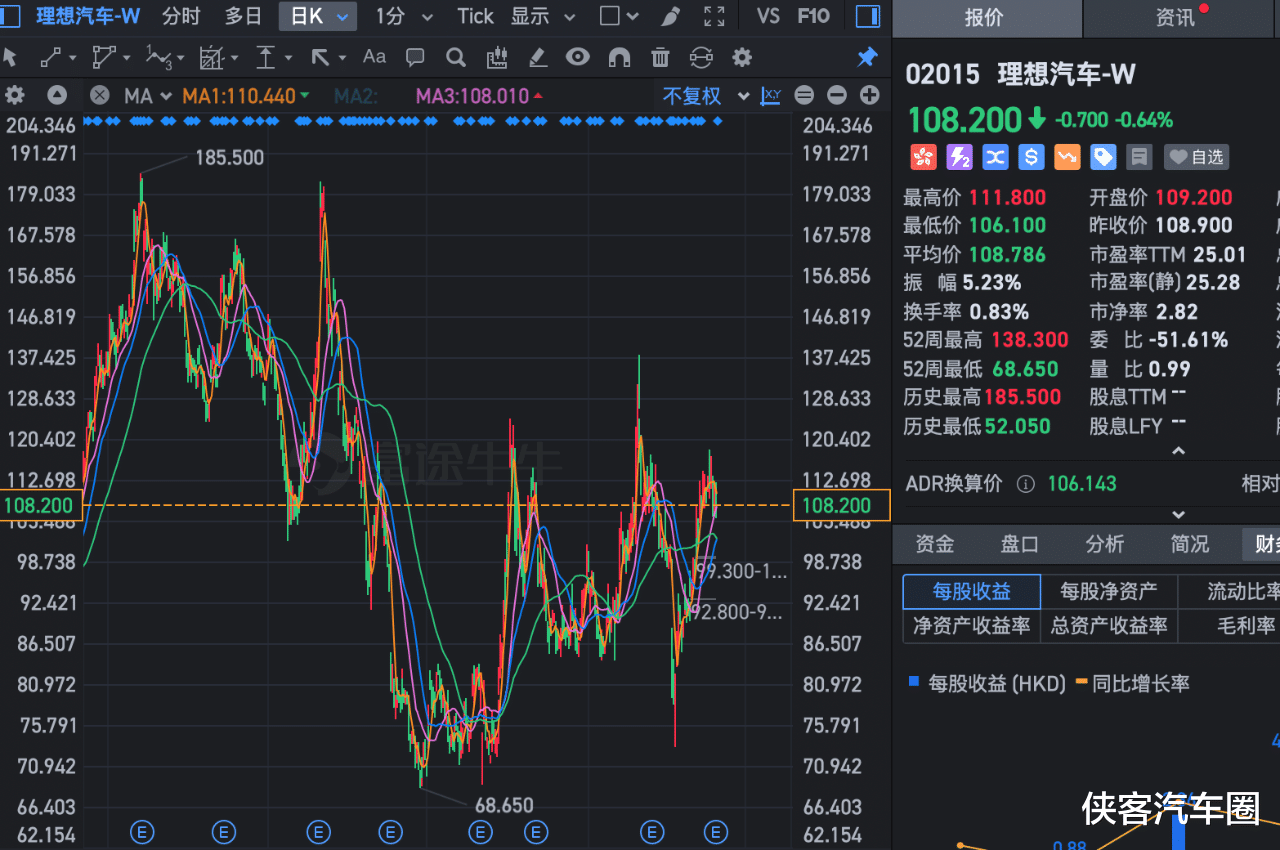This screenshot has width=1280, height=850.
Task: Open MA indicator settings gear
Action: [15, 95]
